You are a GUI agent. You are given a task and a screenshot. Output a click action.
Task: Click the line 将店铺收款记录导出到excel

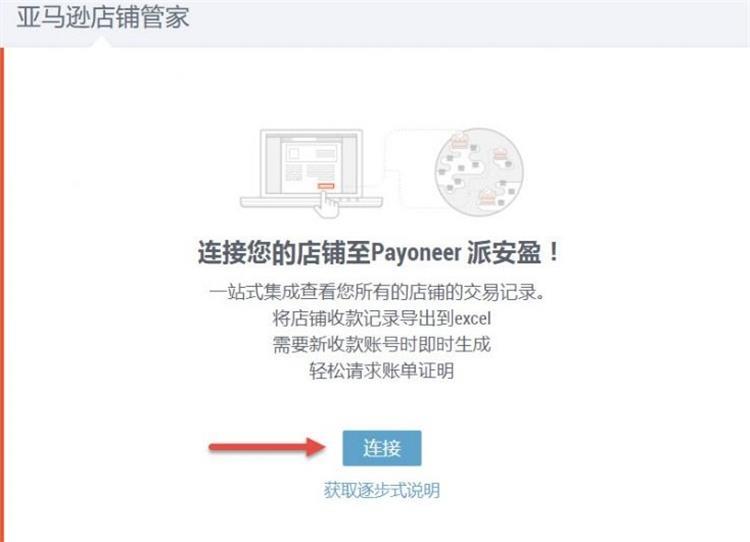coord(382,318)
